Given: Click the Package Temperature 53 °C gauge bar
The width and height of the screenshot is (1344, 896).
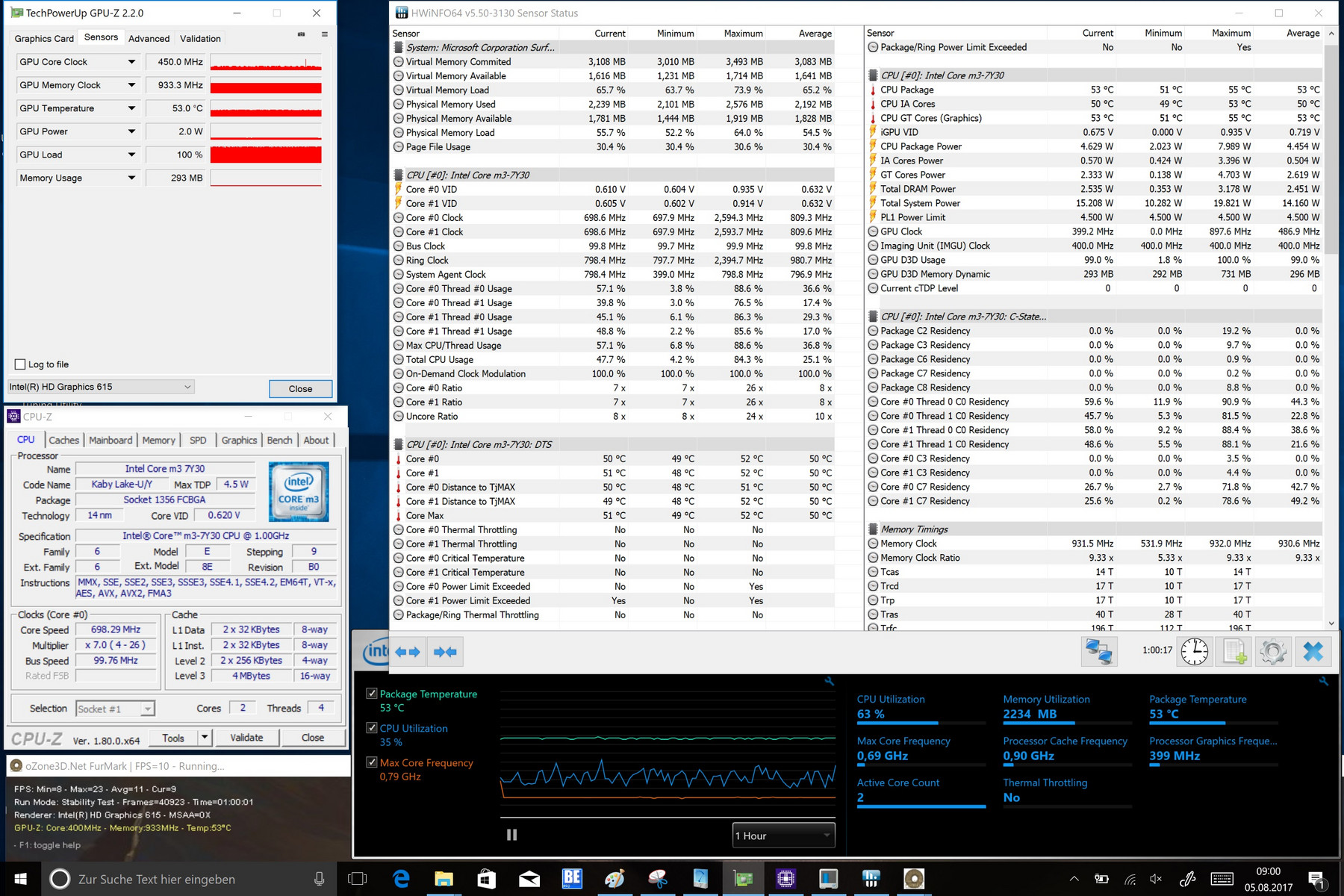Looking at the screenshot, I should 1213,723.
